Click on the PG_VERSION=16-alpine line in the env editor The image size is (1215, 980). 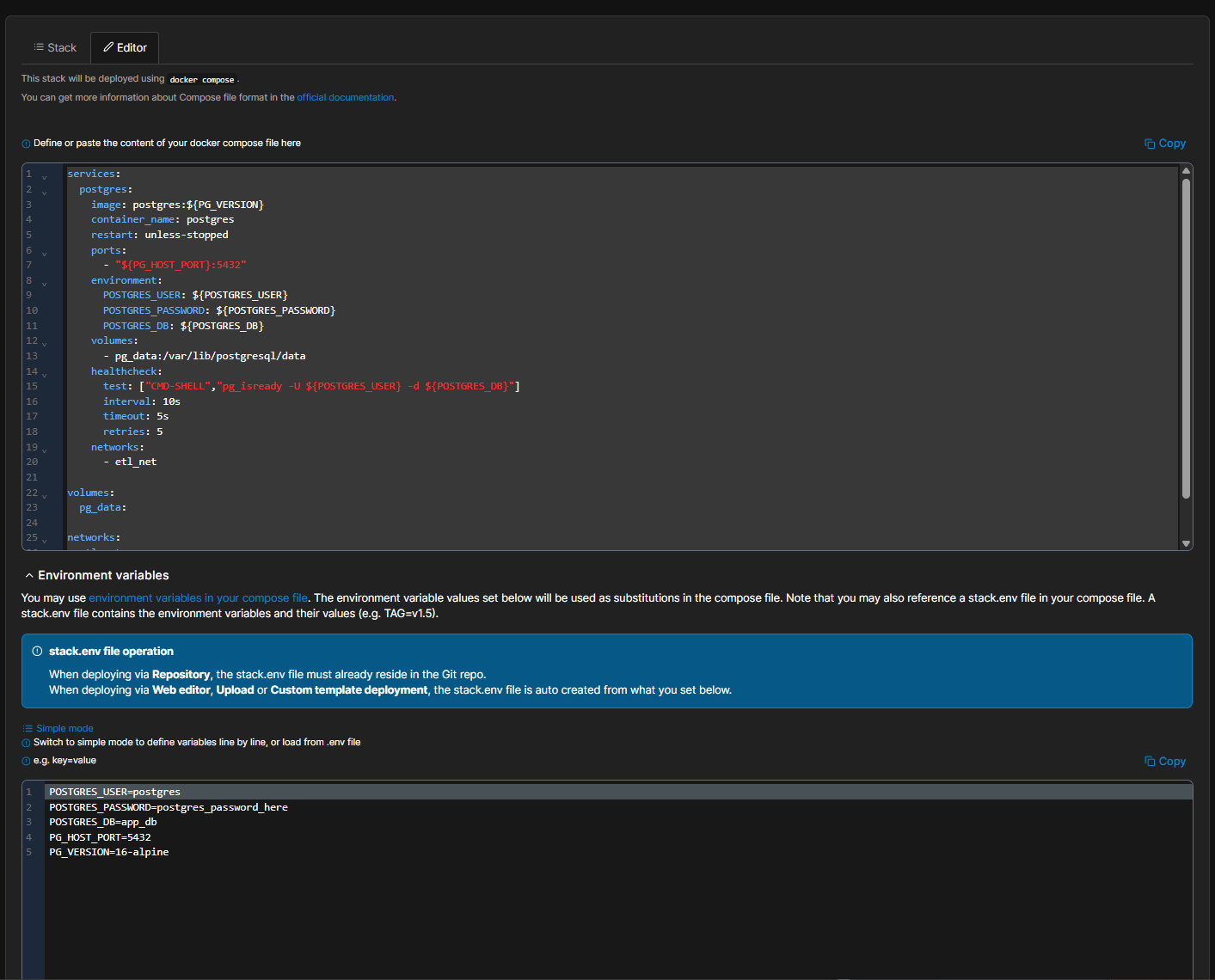click(109, 852)
